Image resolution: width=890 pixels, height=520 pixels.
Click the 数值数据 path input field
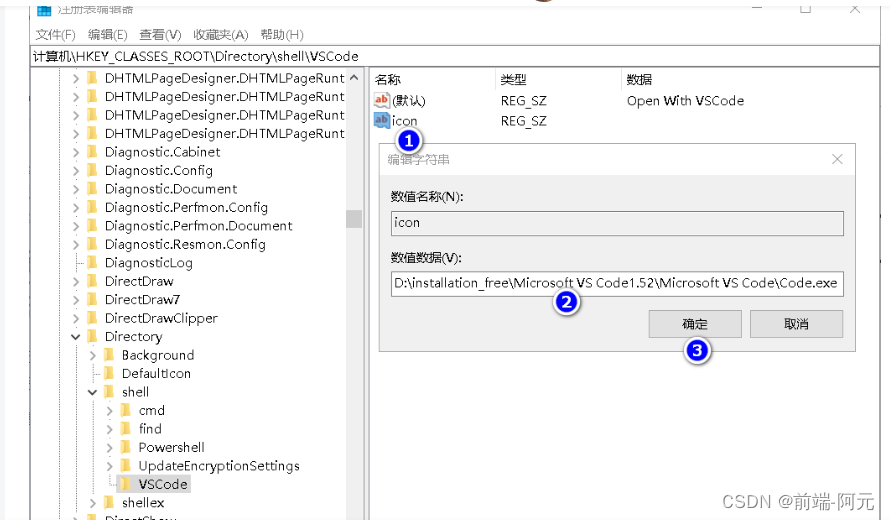(x=617, y=283)
